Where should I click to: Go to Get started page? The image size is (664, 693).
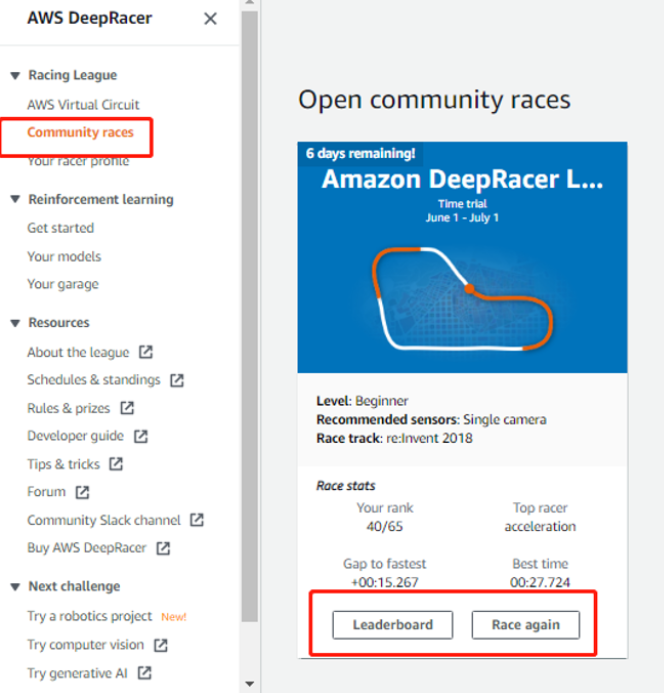[x=61, y=228]
